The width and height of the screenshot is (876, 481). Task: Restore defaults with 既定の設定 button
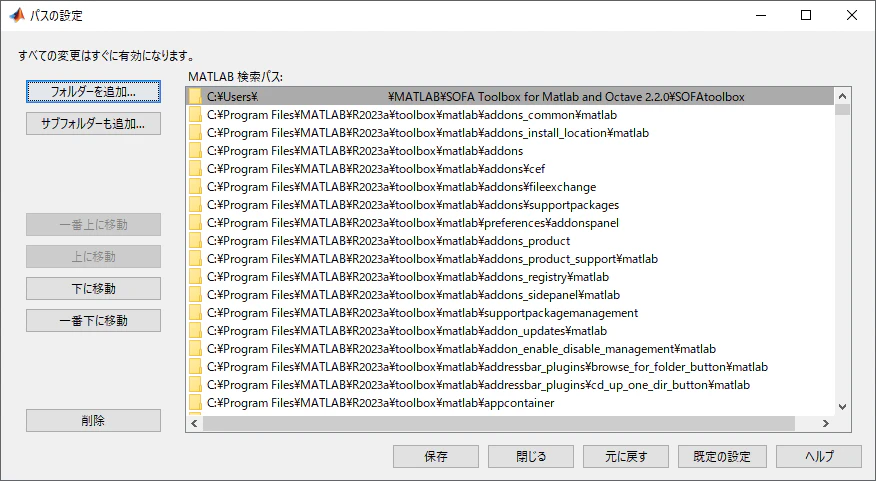[x=722, y=456]
